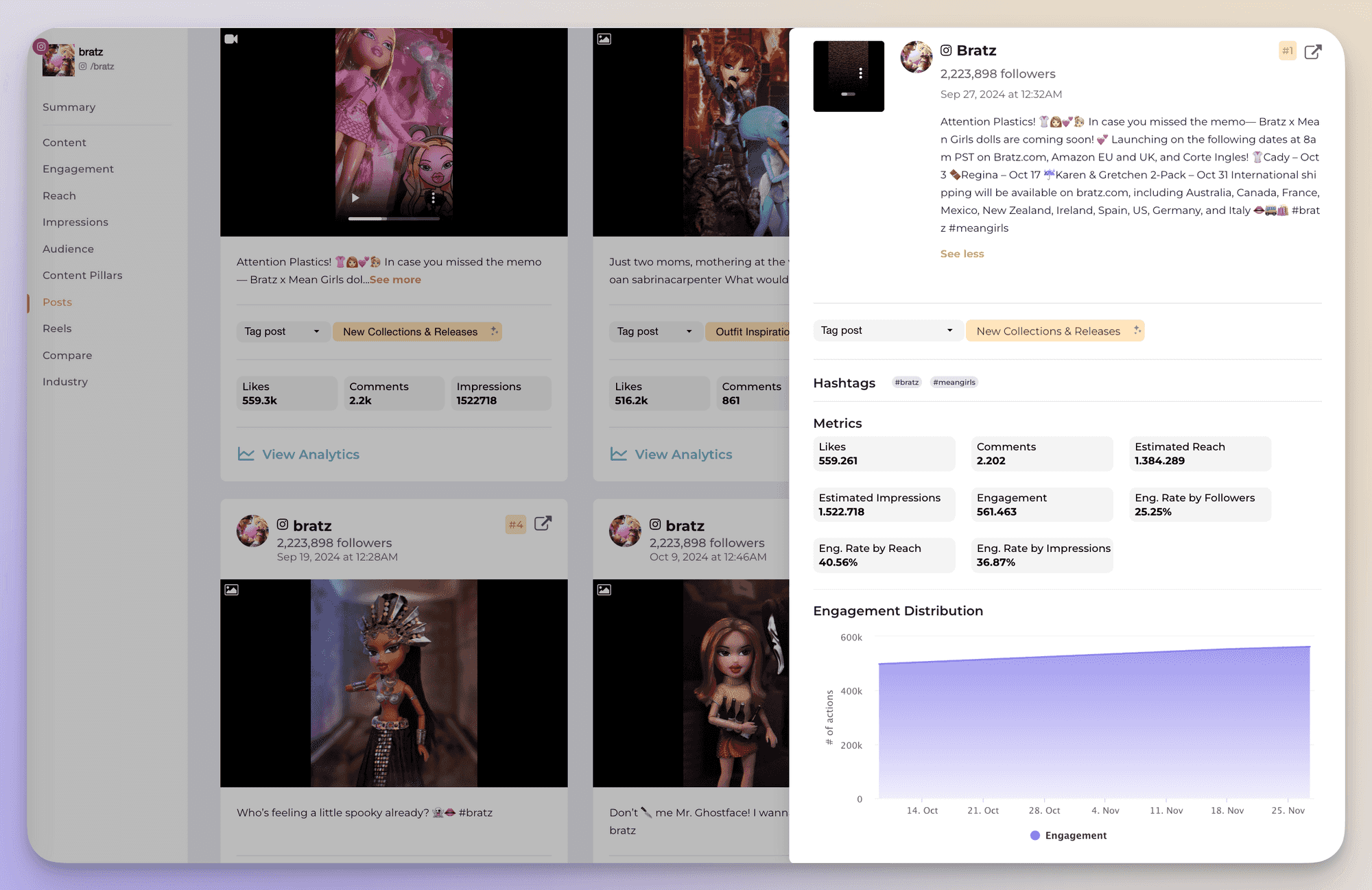Click image icon on the Sep 19 post
Screen dimensions: 1372x890
click(231, 590)
